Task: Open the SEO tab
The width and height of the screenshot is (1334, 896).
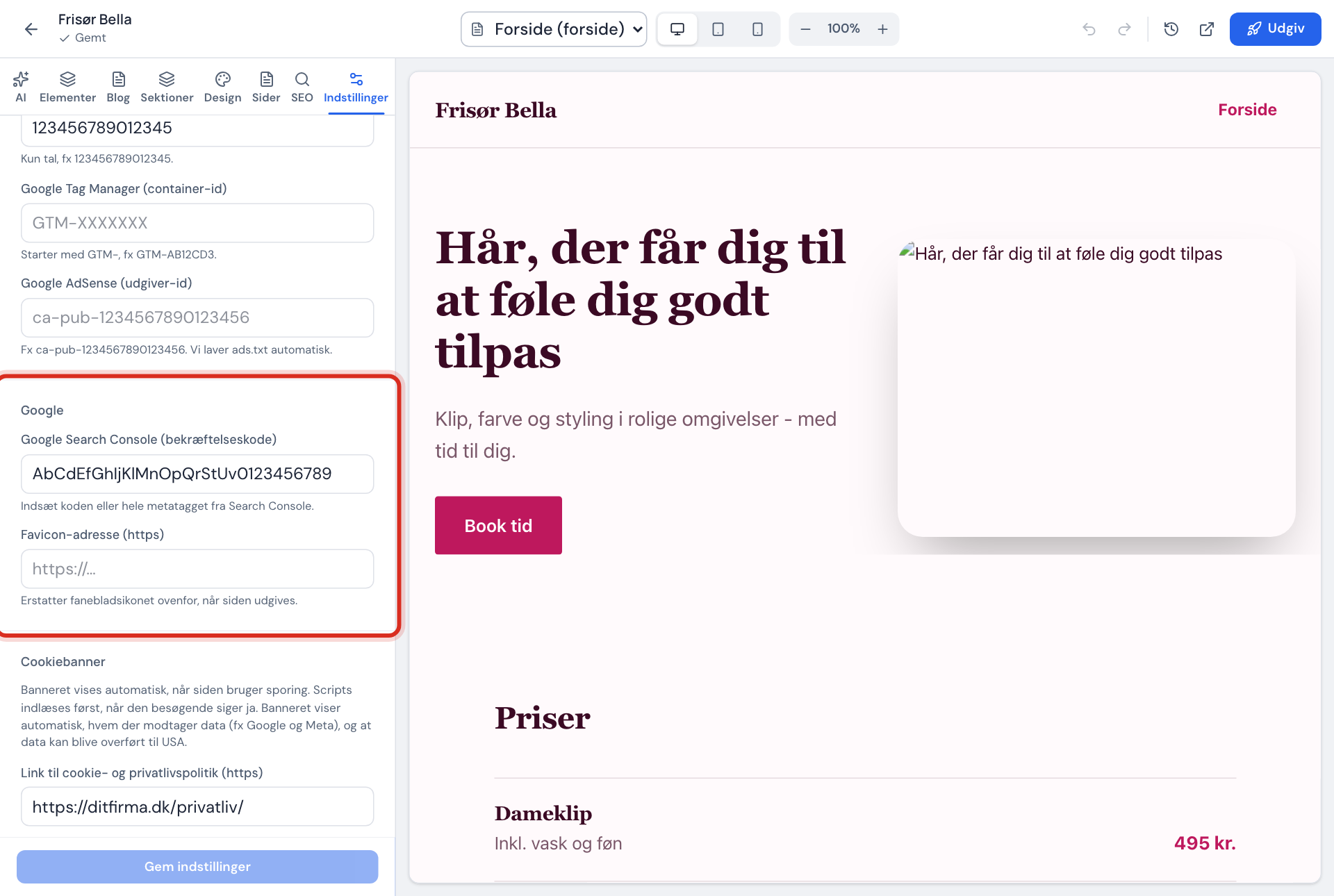Action: pyautogui.click(x=302, y=87)
